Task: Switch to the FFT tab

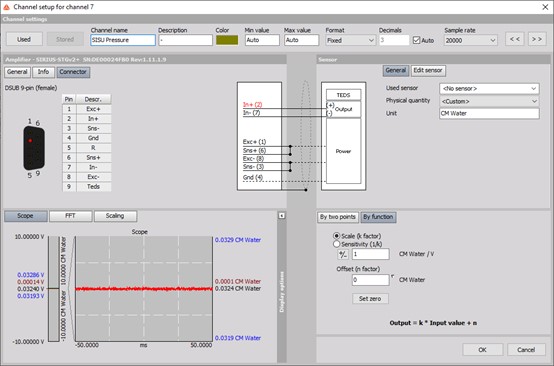Action: pos(70,216)
